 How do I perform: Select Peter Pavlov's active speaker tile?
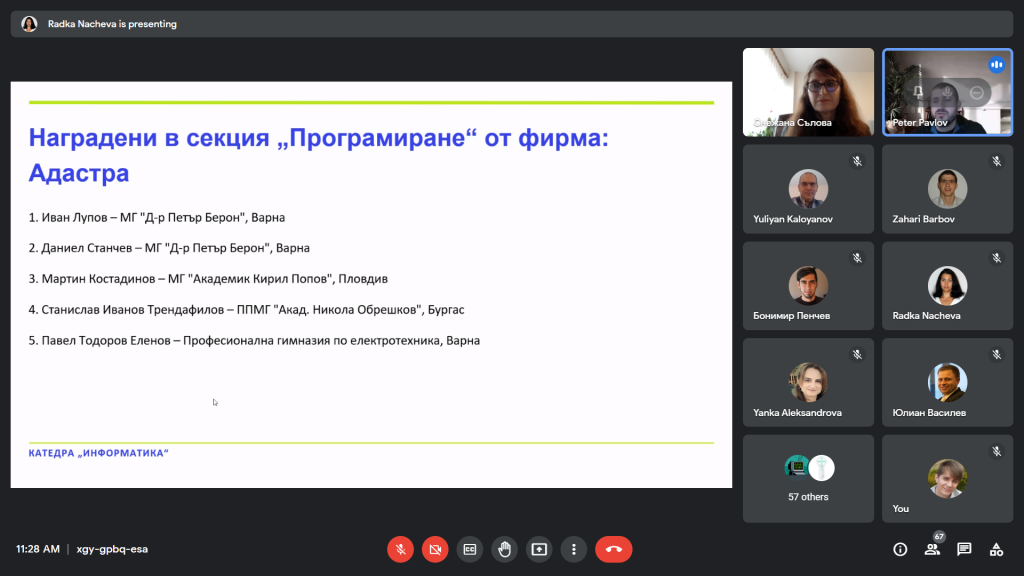[x=948, y=92]
